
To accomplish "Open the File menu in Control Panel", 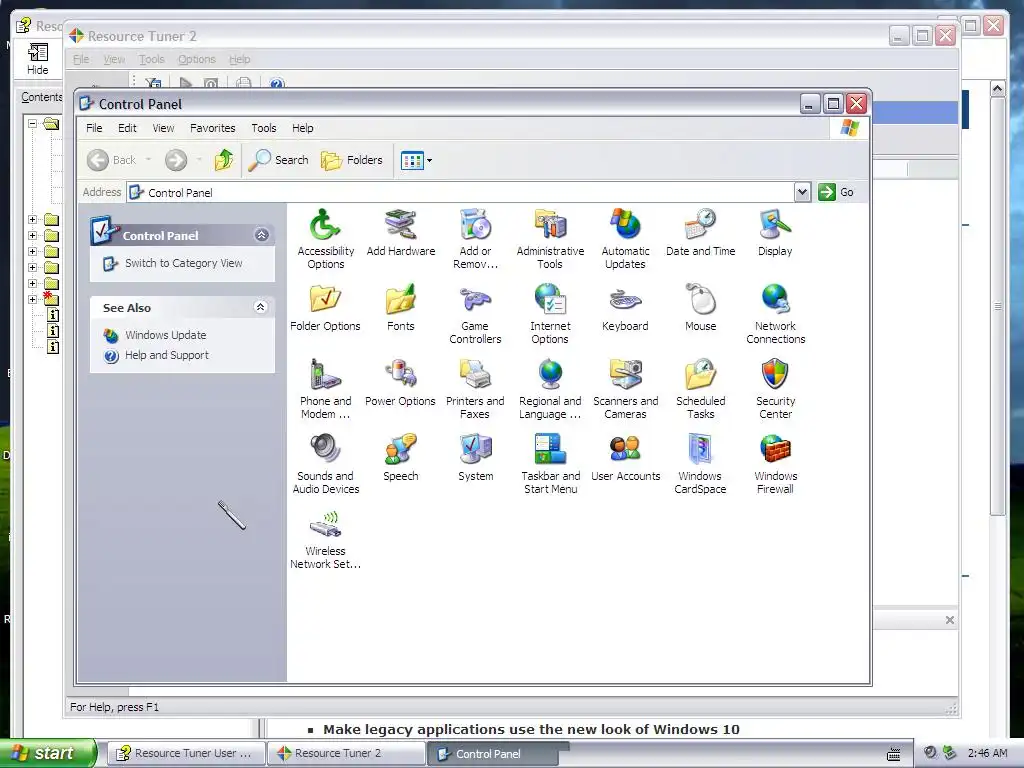I will pos(94,128).
